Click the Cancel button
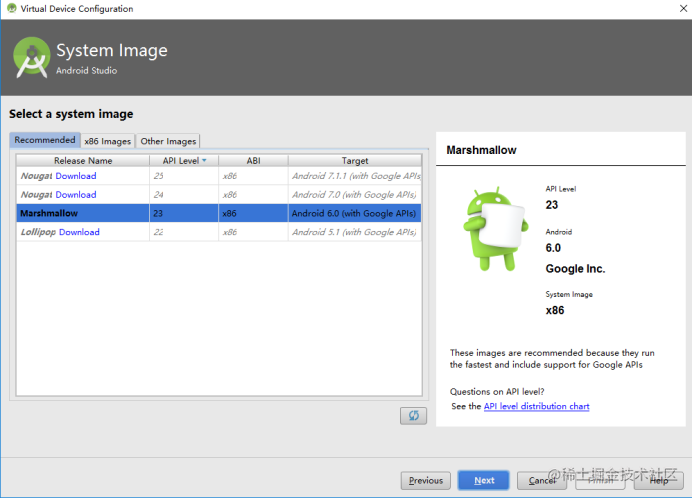 541,480
